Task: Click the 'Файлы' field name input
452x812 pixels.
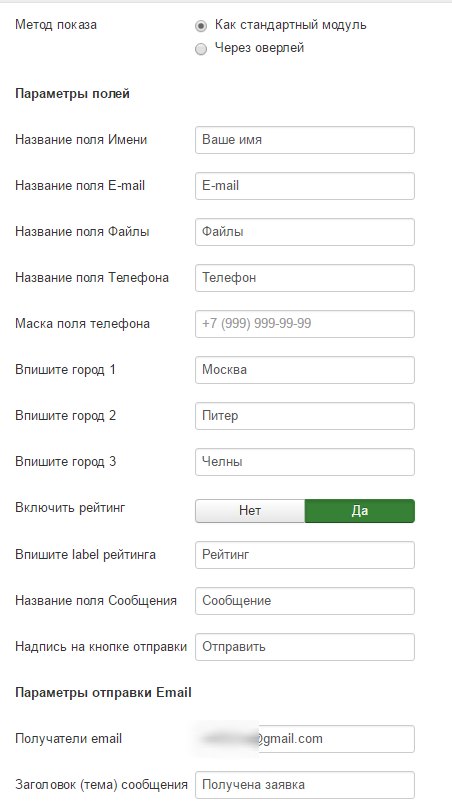Action: coord(305,232)
